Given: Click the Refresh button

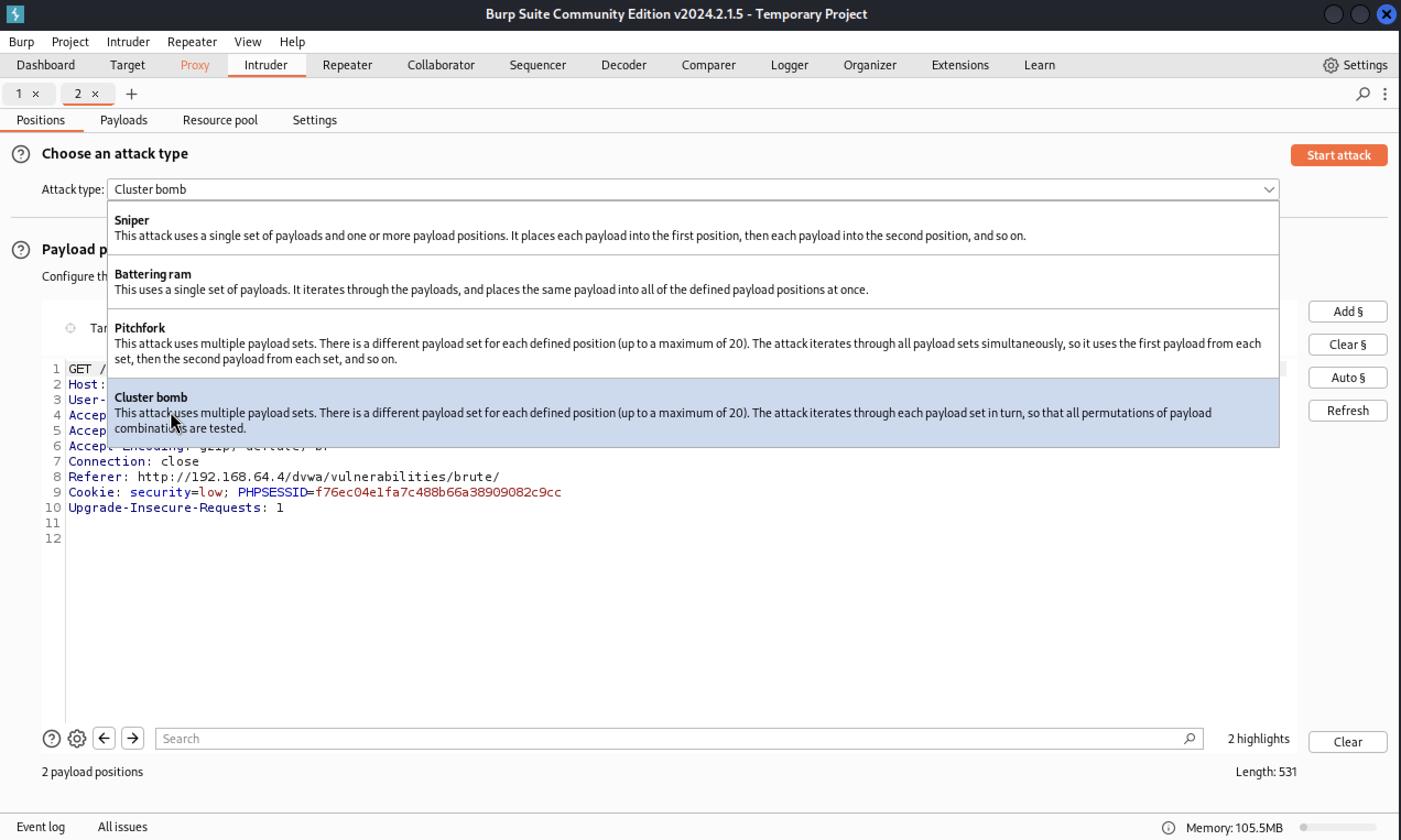Looking at the screenshot, I should pos(1347,411).
